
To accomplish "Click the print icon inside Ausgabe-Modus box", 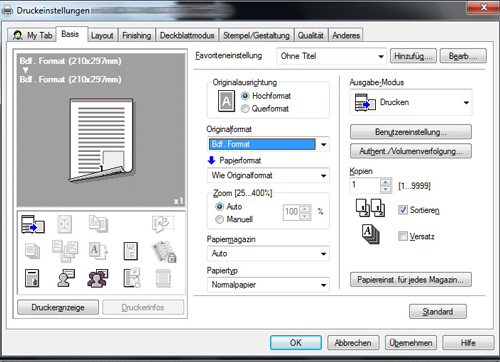I will point(365,102).
